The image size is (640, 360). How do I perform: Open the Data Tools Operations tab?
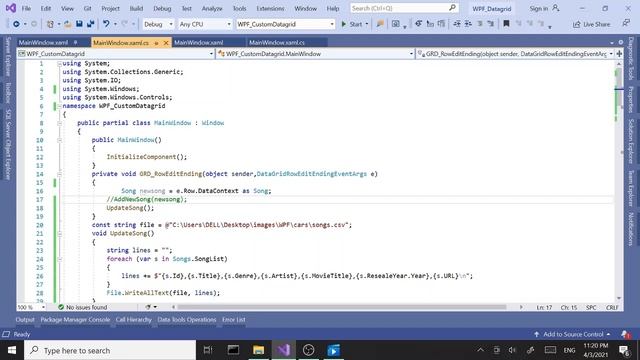coord(187,320)
